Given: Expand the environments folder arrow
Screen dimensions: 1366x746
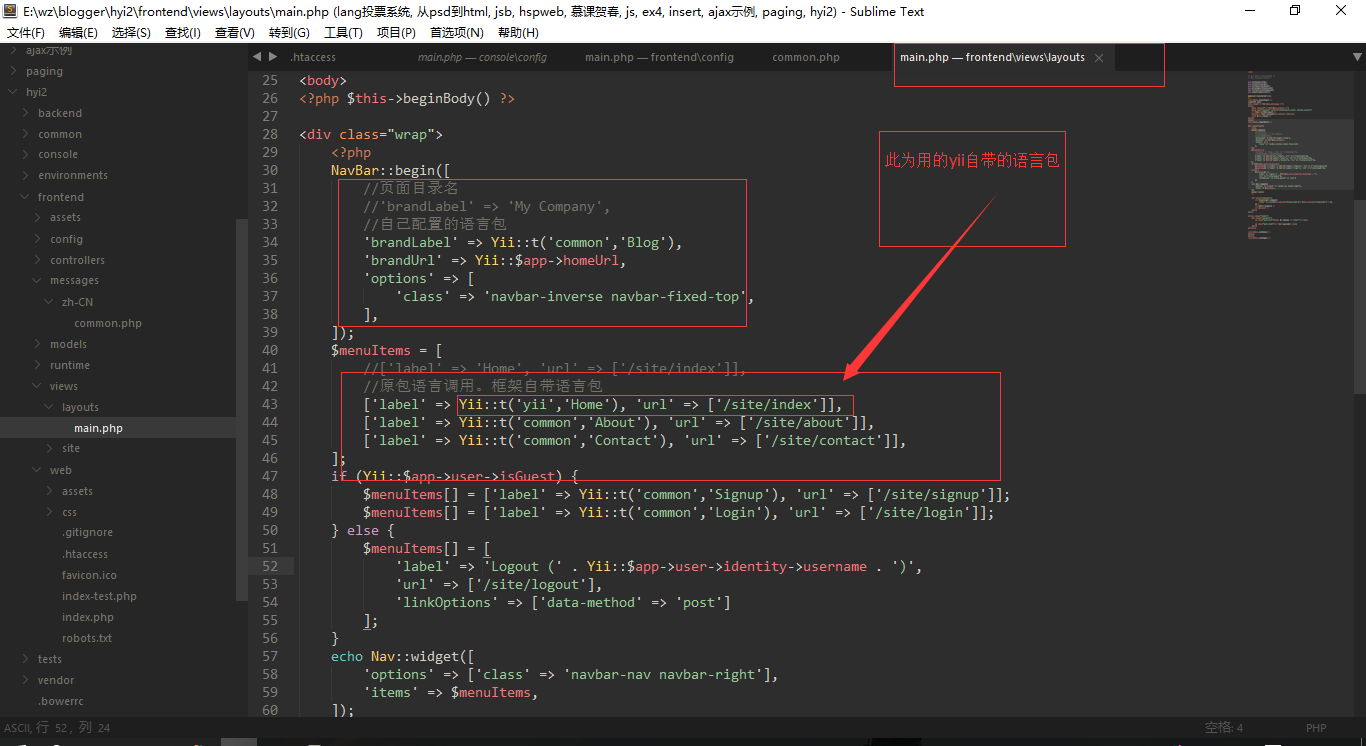Looking at the screenshot, I should pos(26,175).
